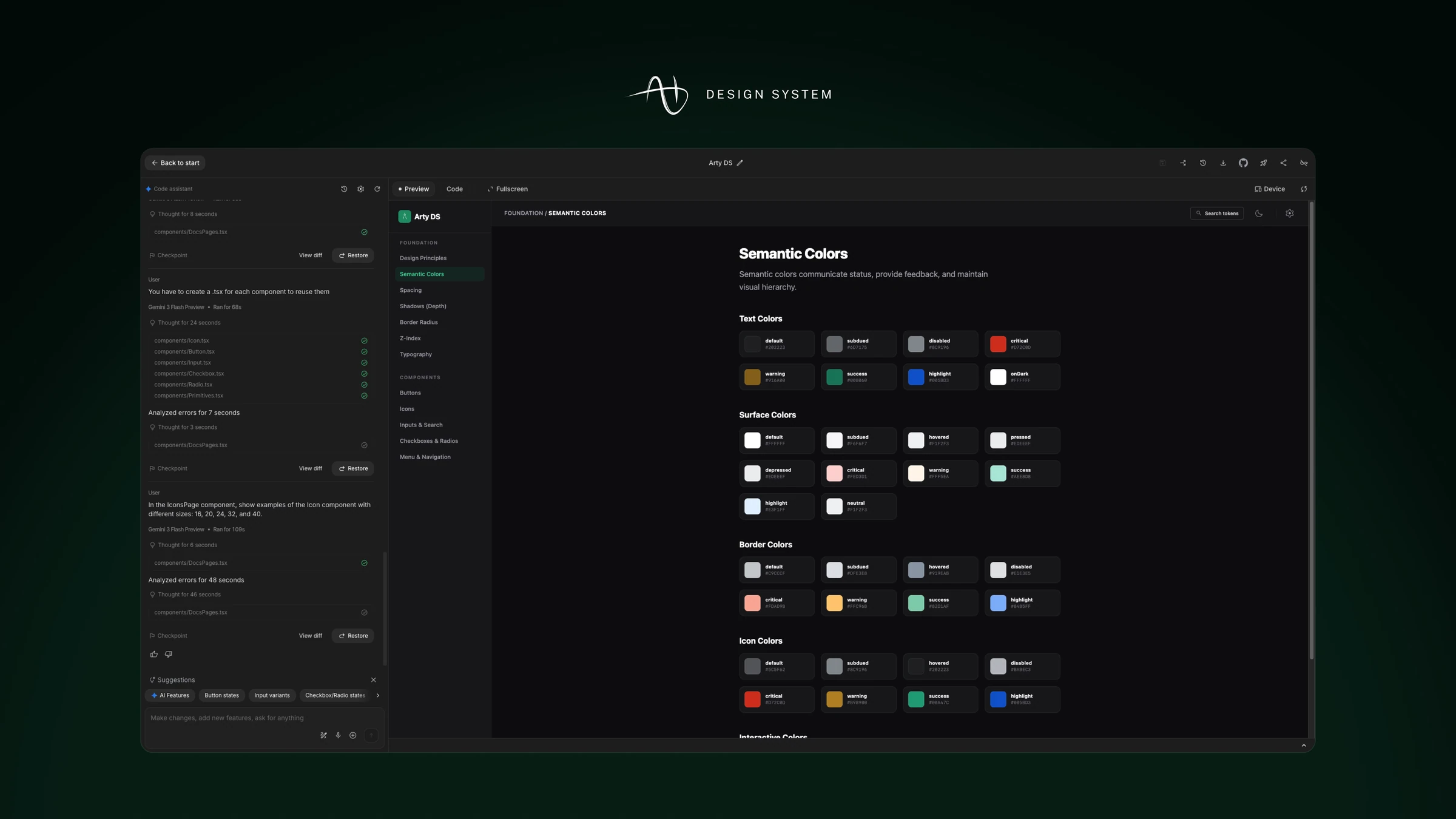Expand the bottom console chevron

[1303, 746]
